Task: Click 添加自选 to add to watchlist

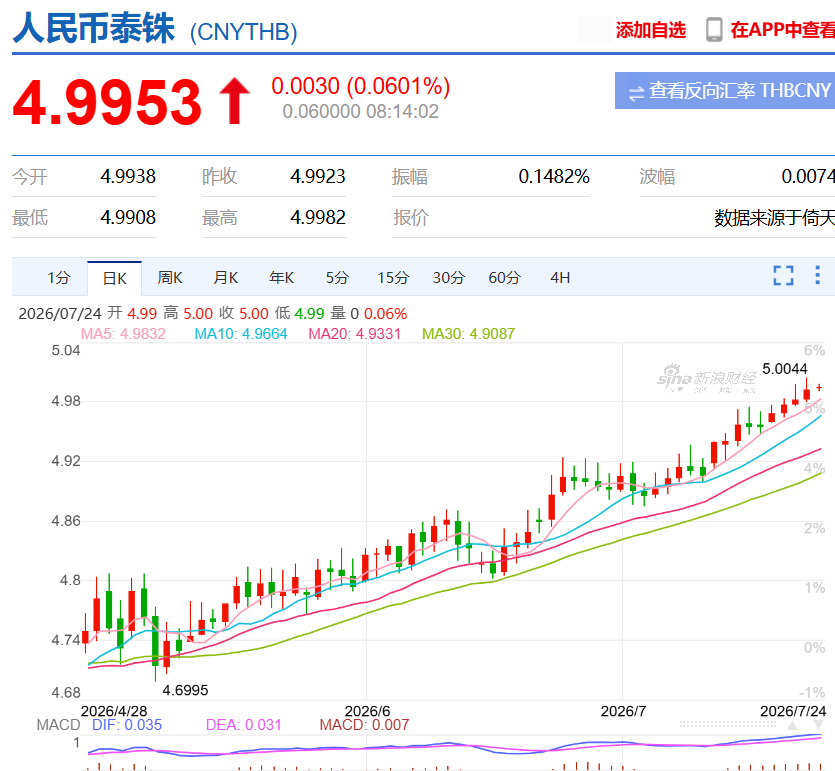Action: coord(651,30)
